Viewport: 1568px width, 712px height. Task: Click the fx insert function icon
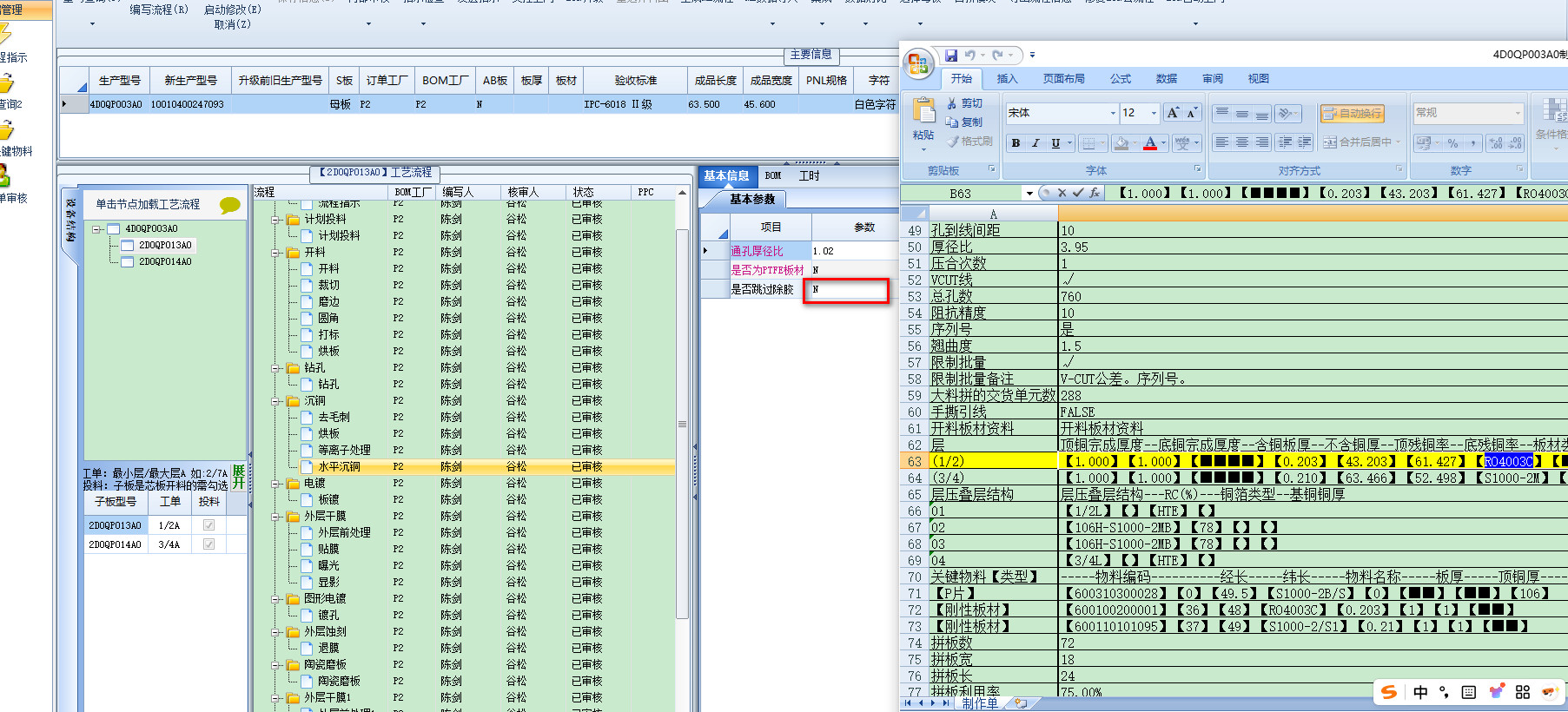coord(1095,193)
